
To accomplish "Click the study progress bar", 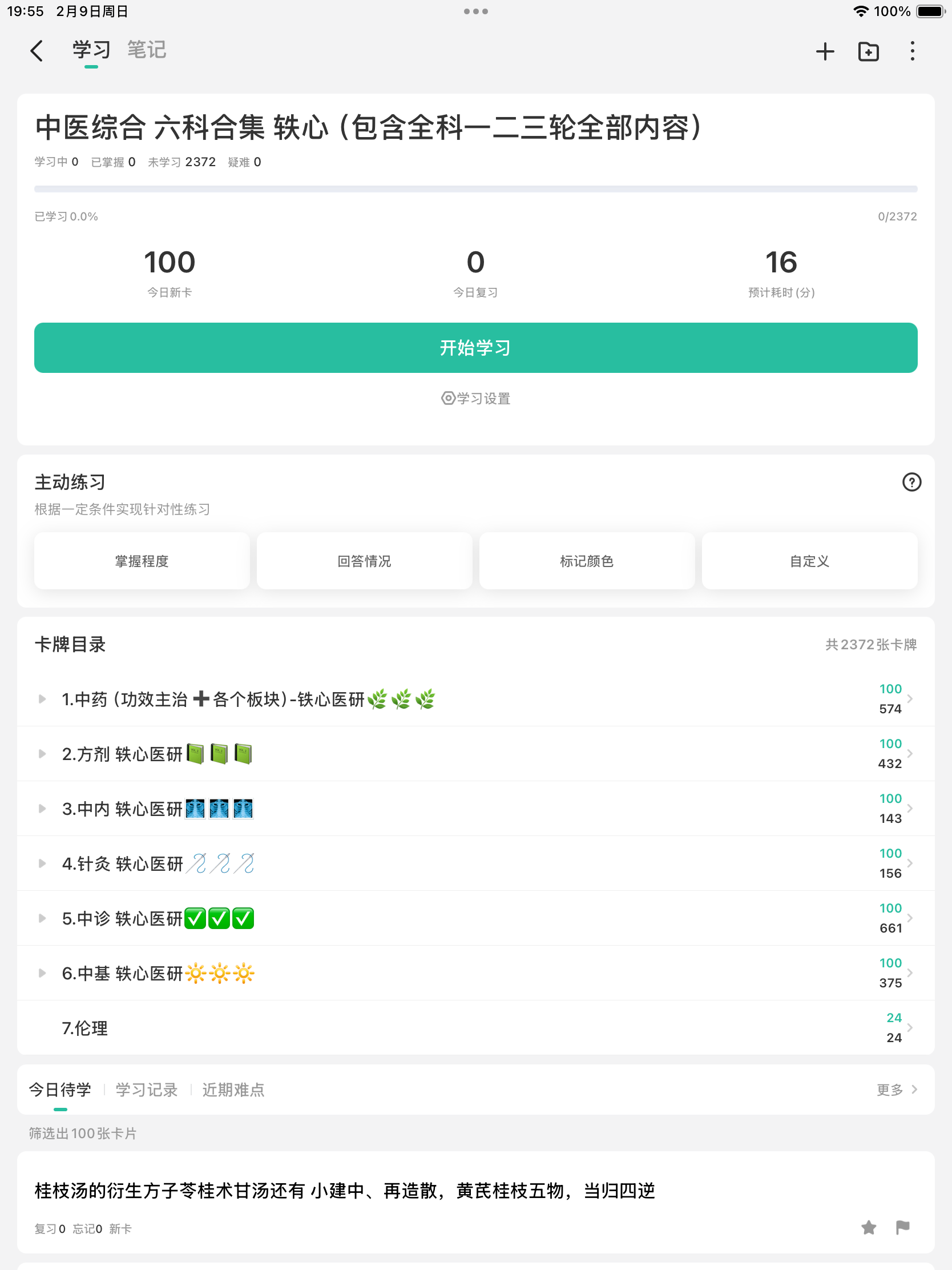I will click(x=475, y=189).
